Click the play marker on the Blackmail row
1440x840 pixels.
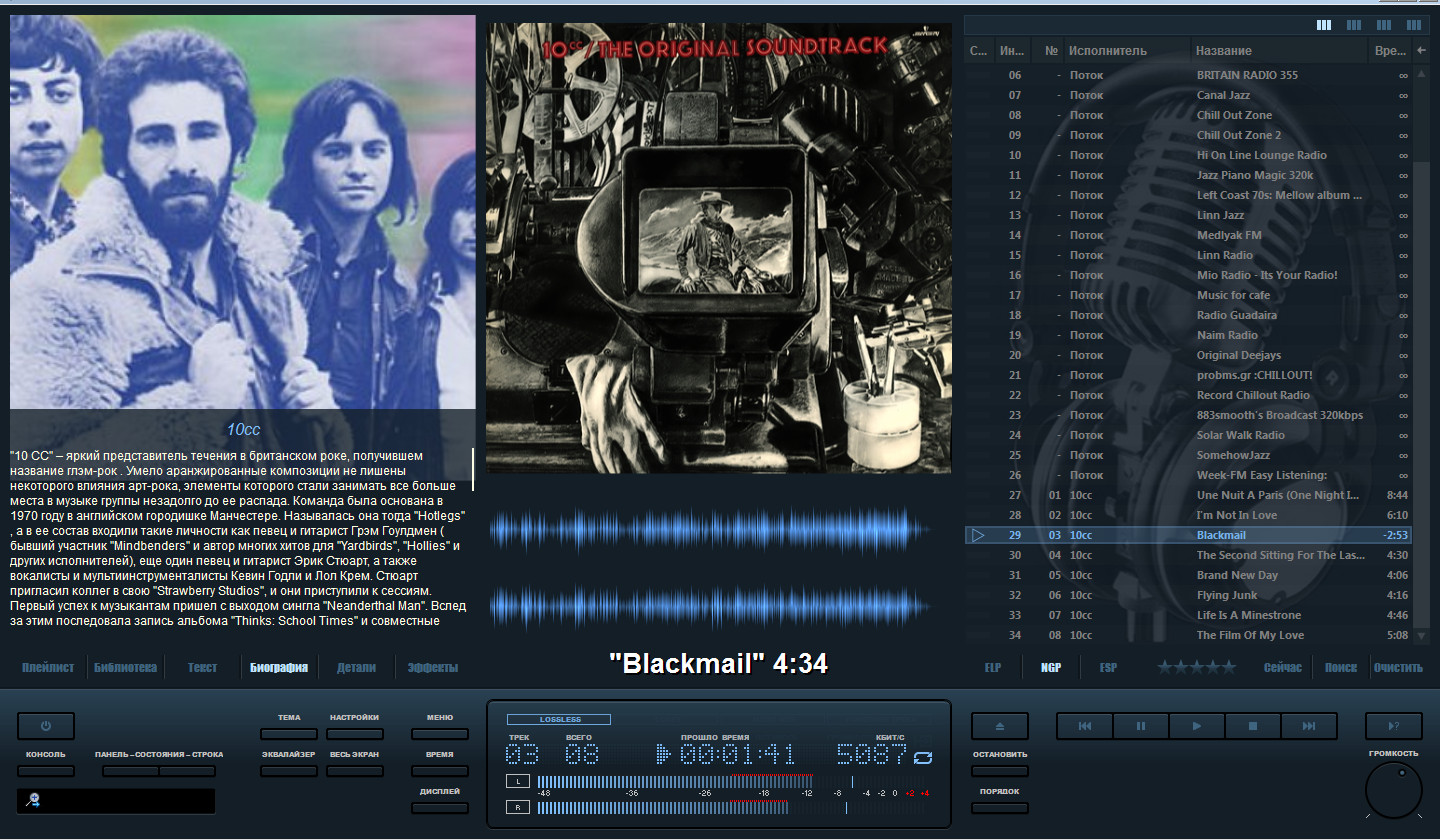[x=978, y=535]
